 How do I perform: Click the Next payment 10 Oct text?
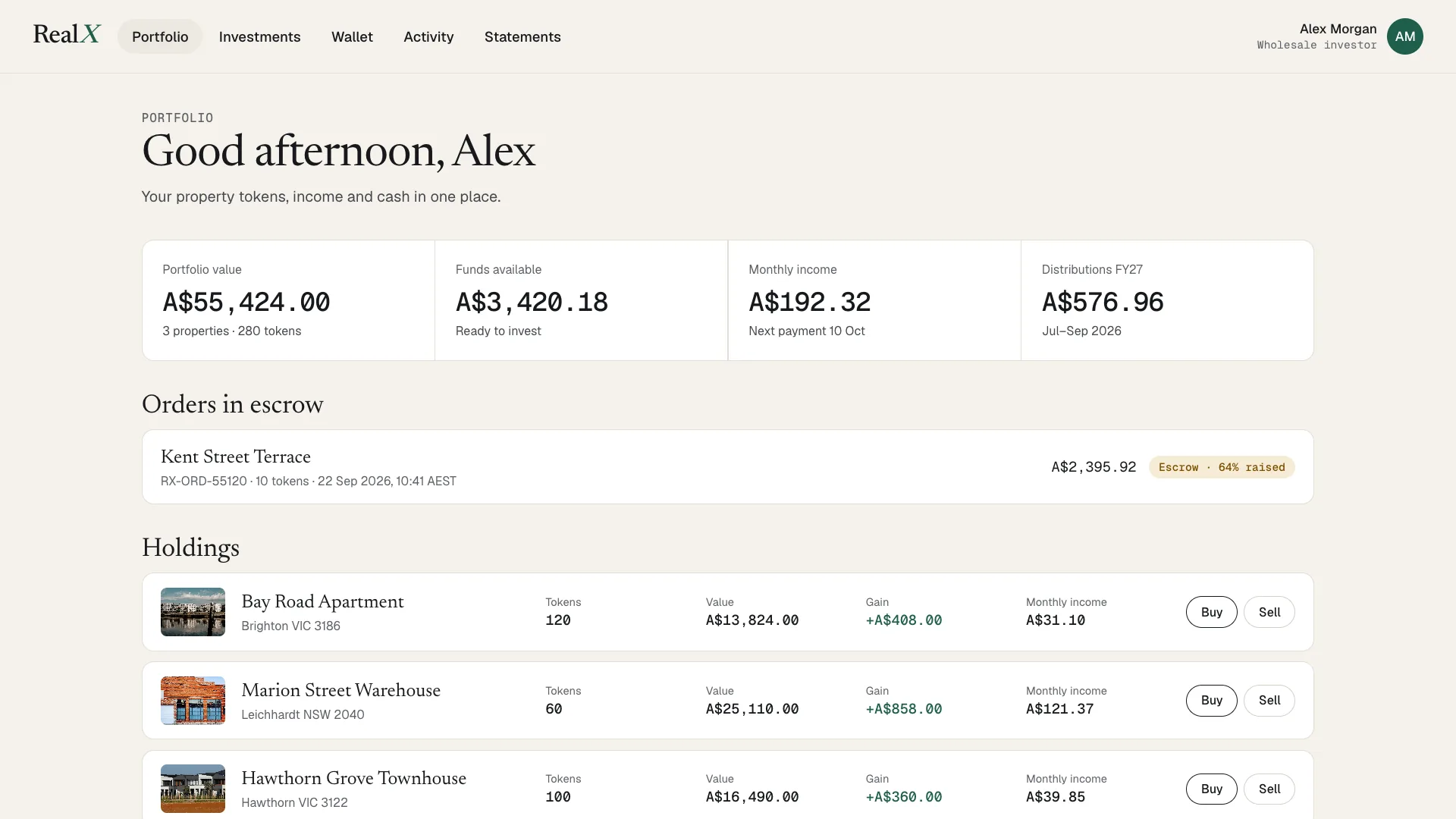coord(806,331)
